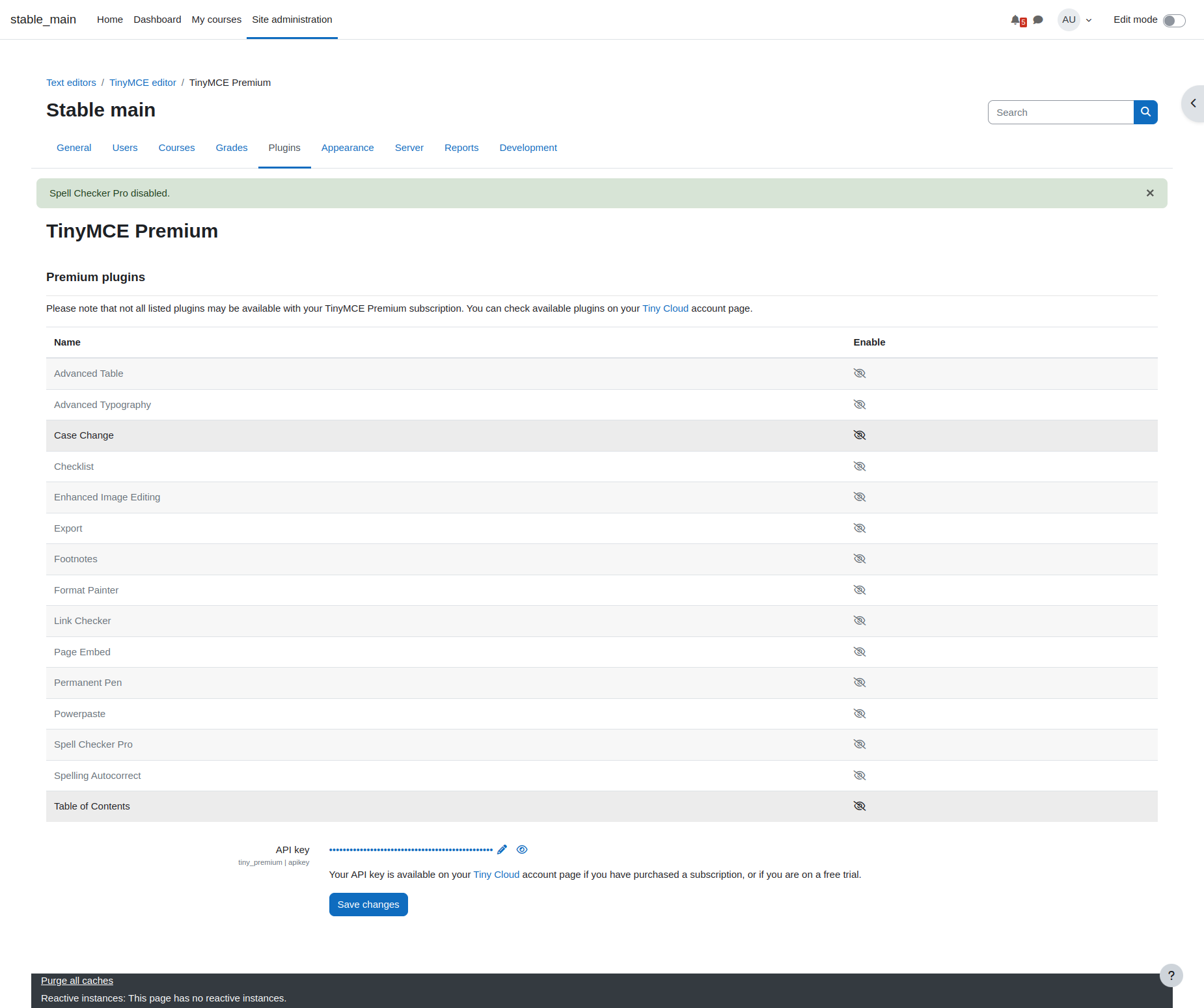Open the block drawer chevron
Viewport: 1204px width, 1008px height.
1193,103
